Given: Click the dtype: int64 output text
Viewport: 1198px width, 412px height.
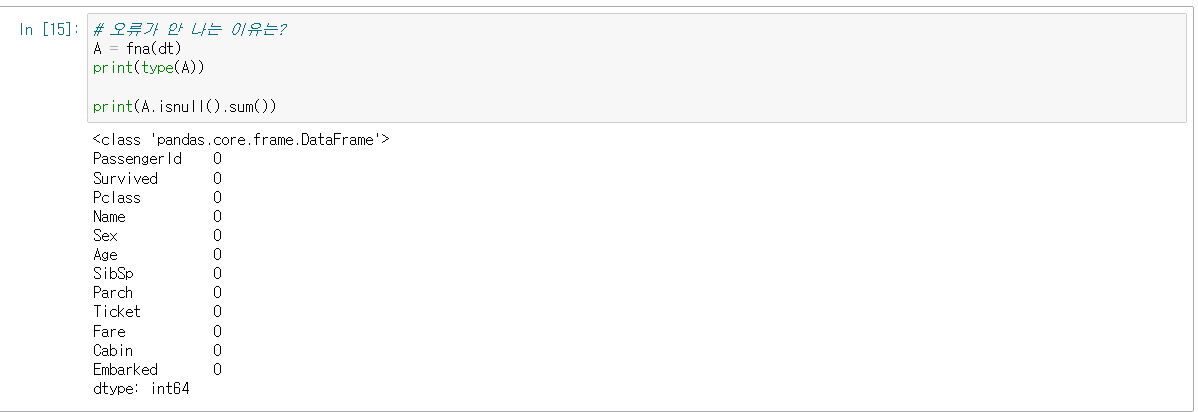Looking at the screenshot, I should pos(141,388).
